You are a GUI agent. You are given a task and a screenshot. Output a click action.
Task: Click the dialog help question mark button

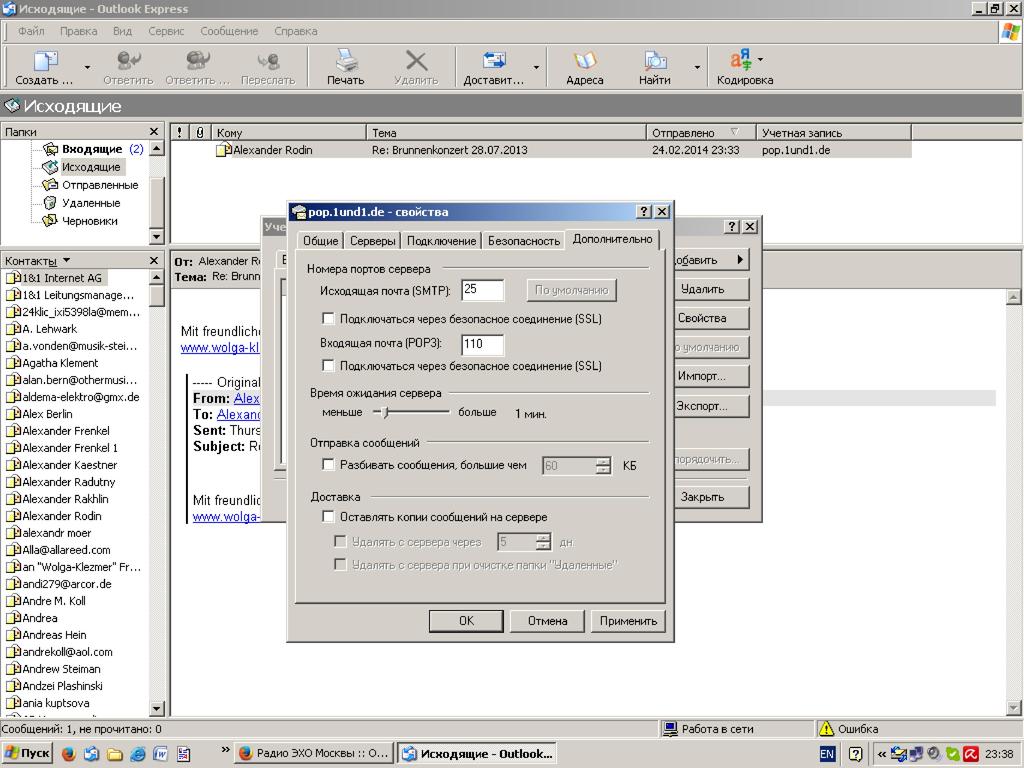click(644, 212)
